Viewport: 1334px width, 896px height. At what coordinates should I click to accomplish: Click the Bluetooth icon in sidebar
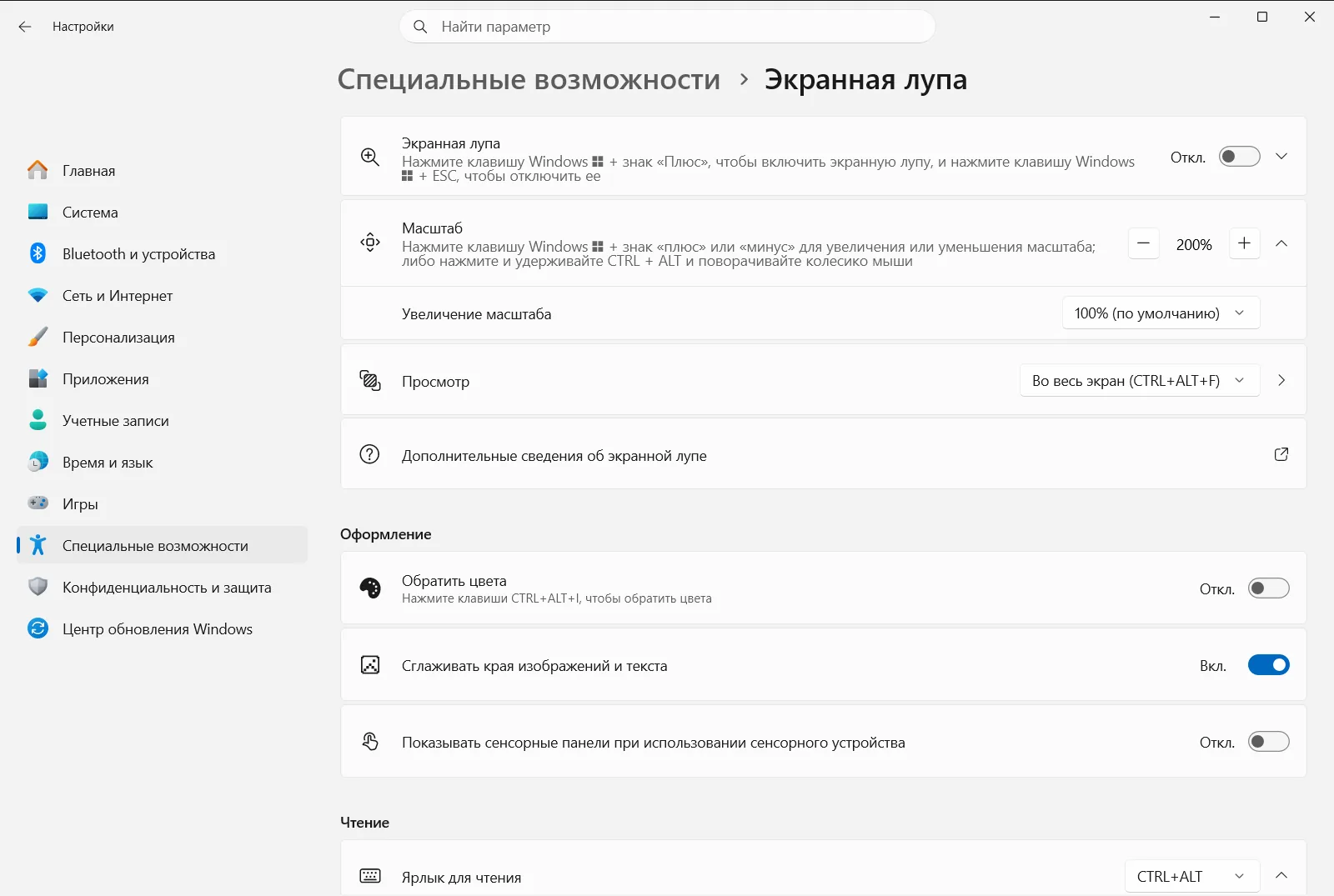38,253
